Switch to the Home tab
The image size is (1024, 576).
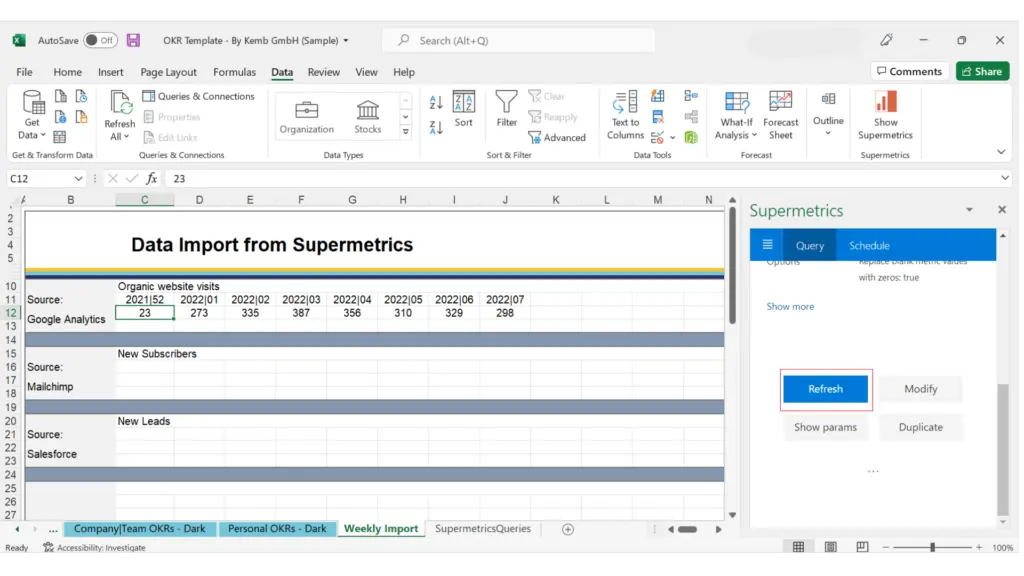point(67,72)
